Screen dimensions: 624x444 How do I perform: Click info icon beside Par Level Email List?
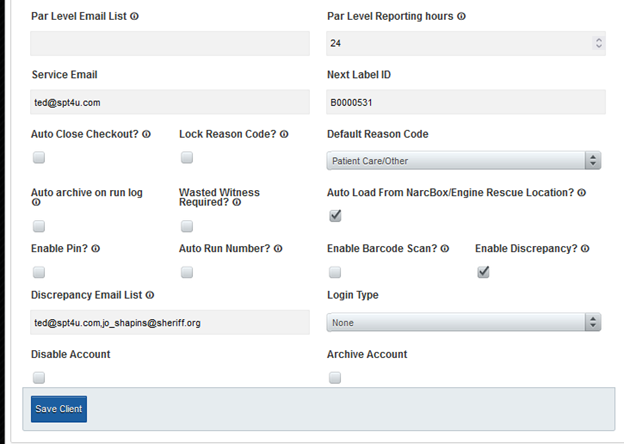point(135,16)
